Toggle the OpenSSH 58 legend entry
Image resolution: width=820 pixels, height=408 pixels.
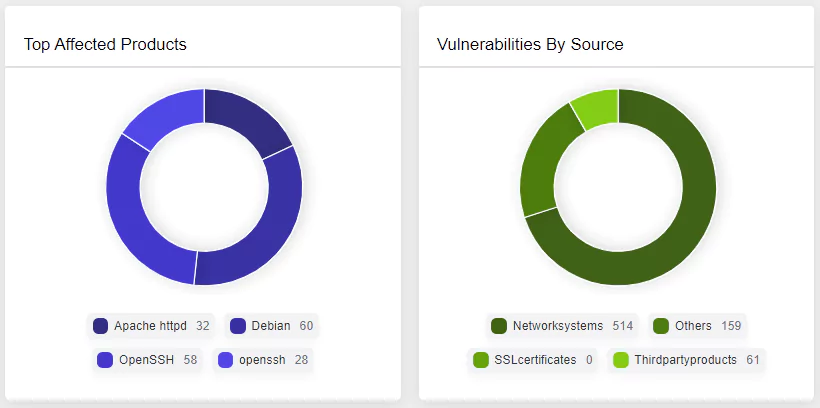[147, 360]
